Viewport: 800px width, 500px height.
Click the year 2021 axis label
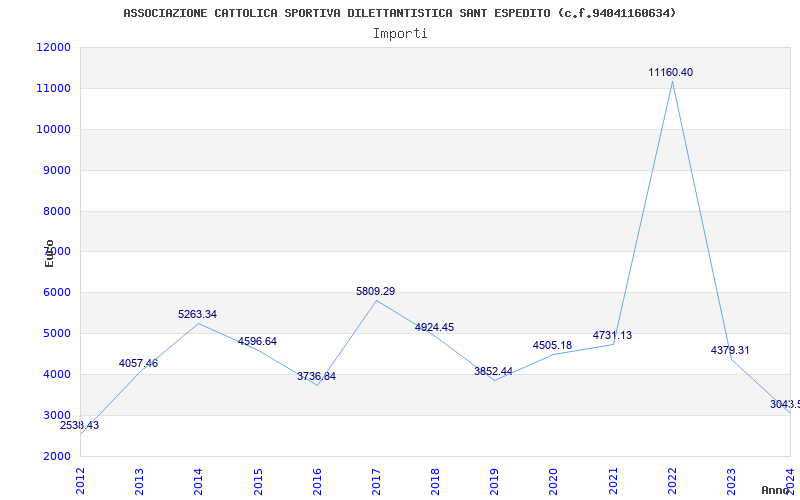pos(613,481)
